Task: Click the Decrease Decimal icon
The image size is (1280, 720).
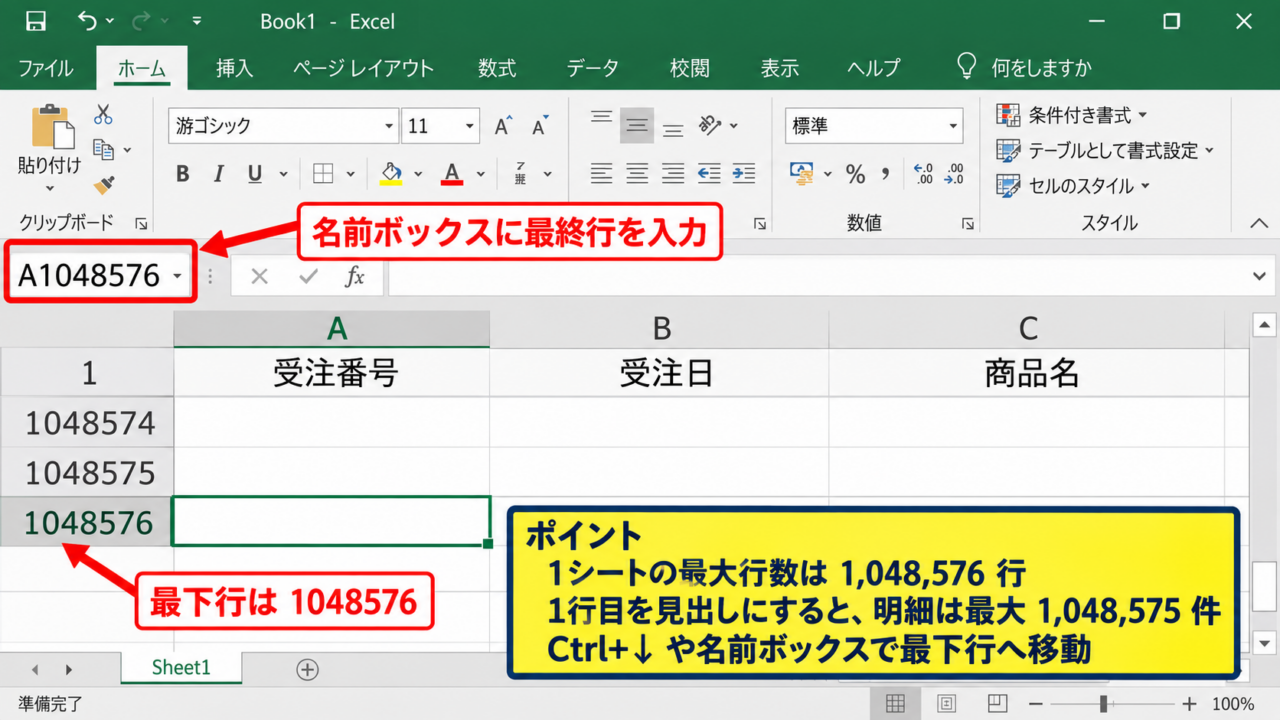Action: [955, 174]
